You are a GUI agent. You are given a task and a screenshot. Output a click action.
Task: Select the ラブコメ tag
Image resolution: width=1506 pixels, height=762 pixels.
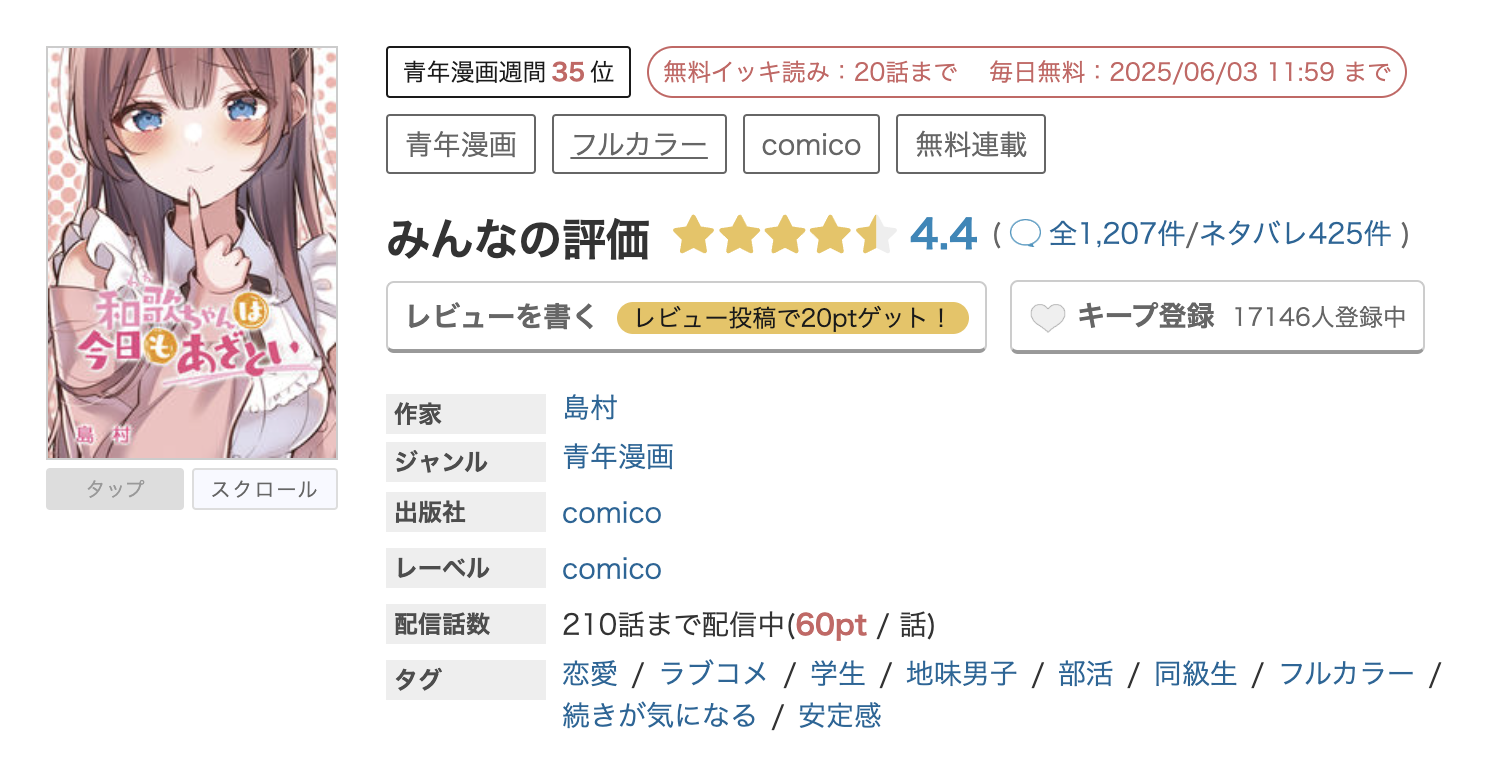(x=712, y=674)
